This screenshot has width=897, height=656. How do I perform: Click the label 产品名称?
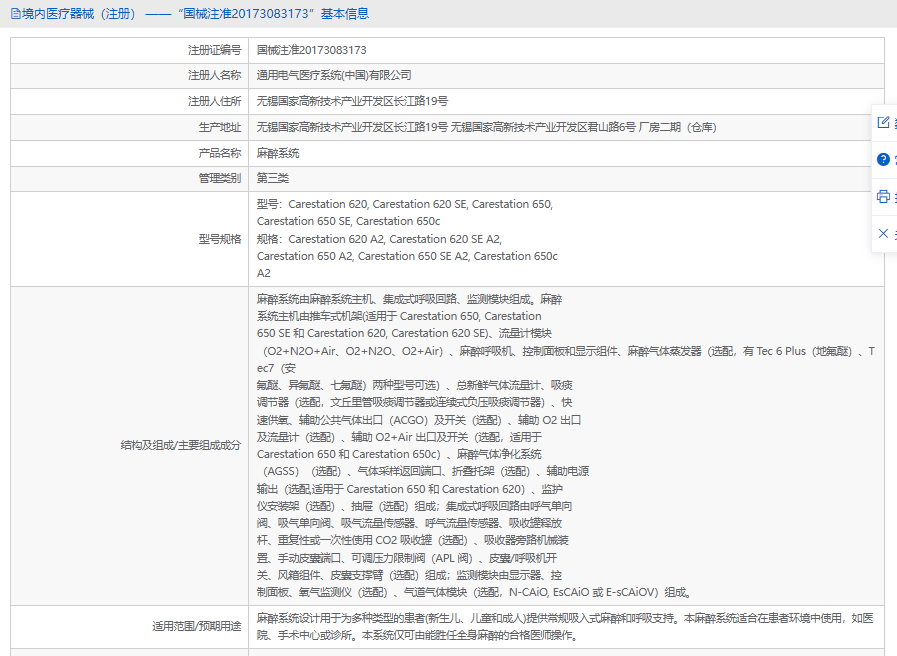(x=220, y=153)
